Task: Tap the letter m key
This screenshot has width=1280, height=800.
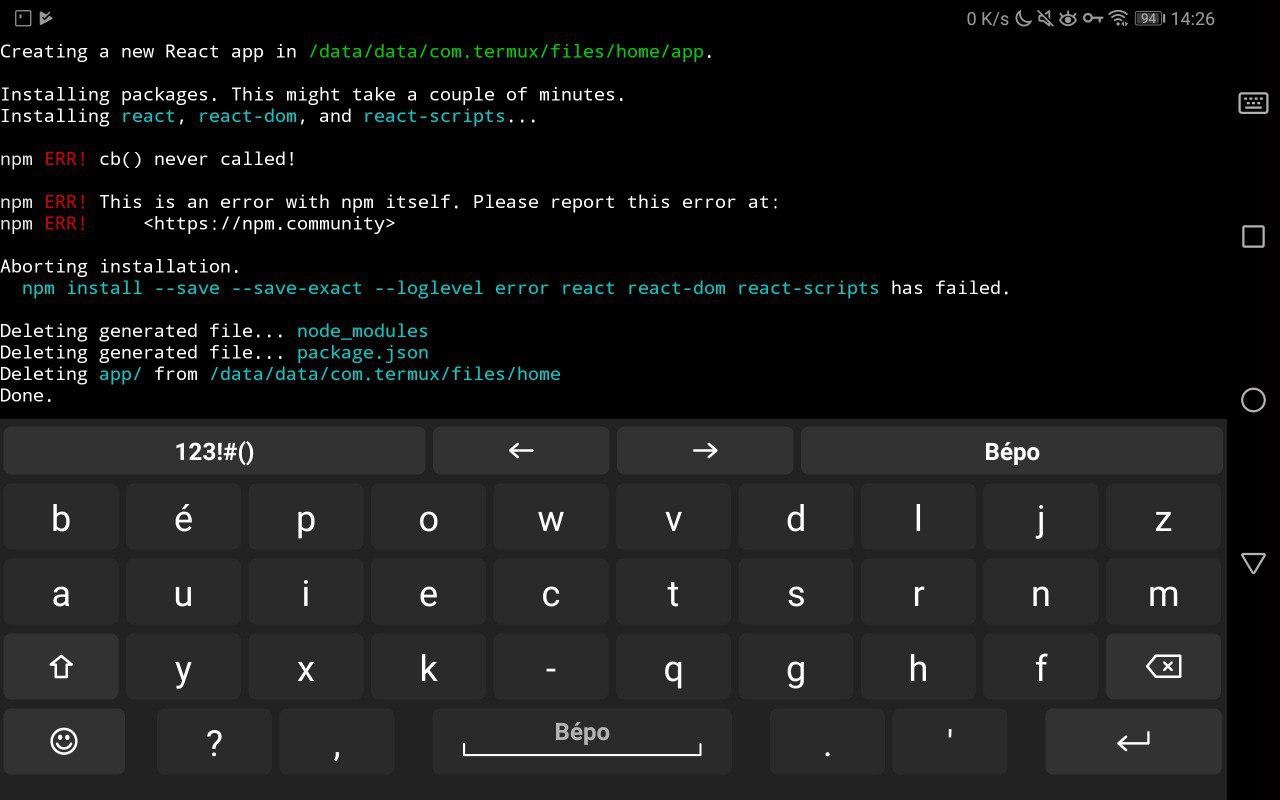Action: coord(1163,593)
